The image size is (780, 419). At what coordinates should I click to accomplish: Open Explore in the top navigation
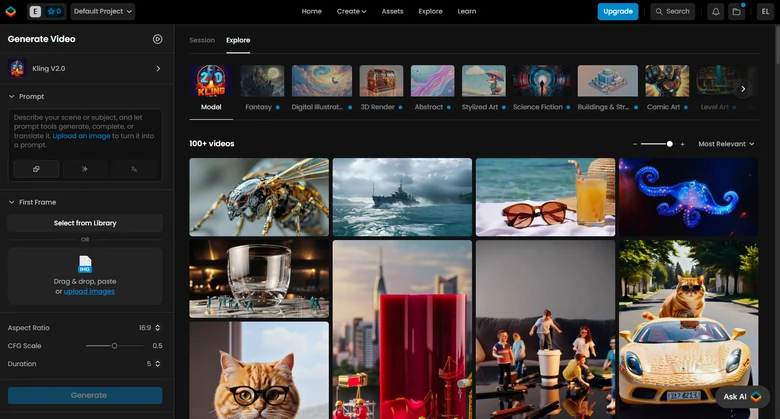pyautogui.click(x=430, y=11)
